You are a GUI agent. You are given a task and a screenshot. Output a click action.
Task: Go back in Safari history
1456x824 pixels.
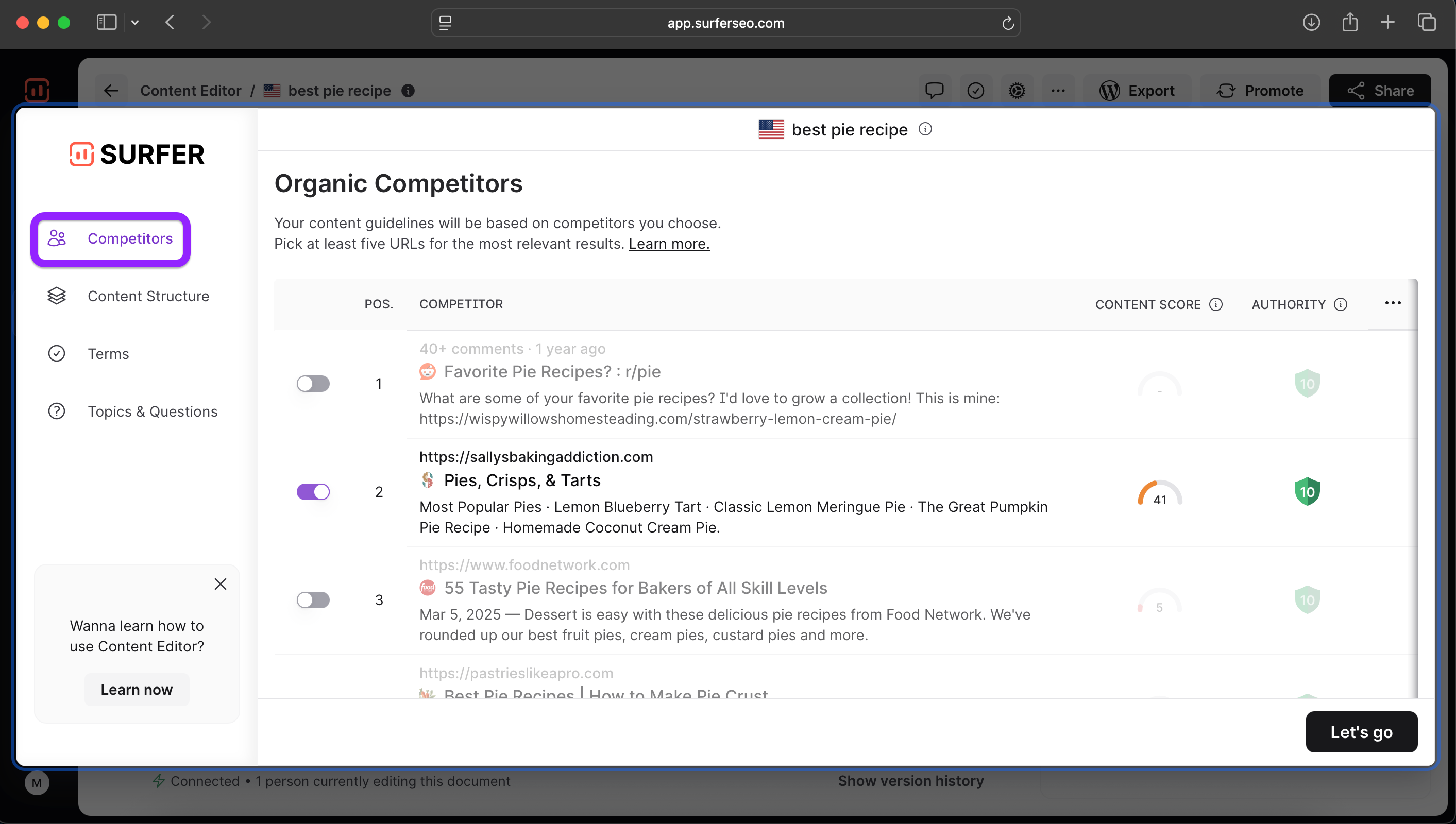coord(170,23)
